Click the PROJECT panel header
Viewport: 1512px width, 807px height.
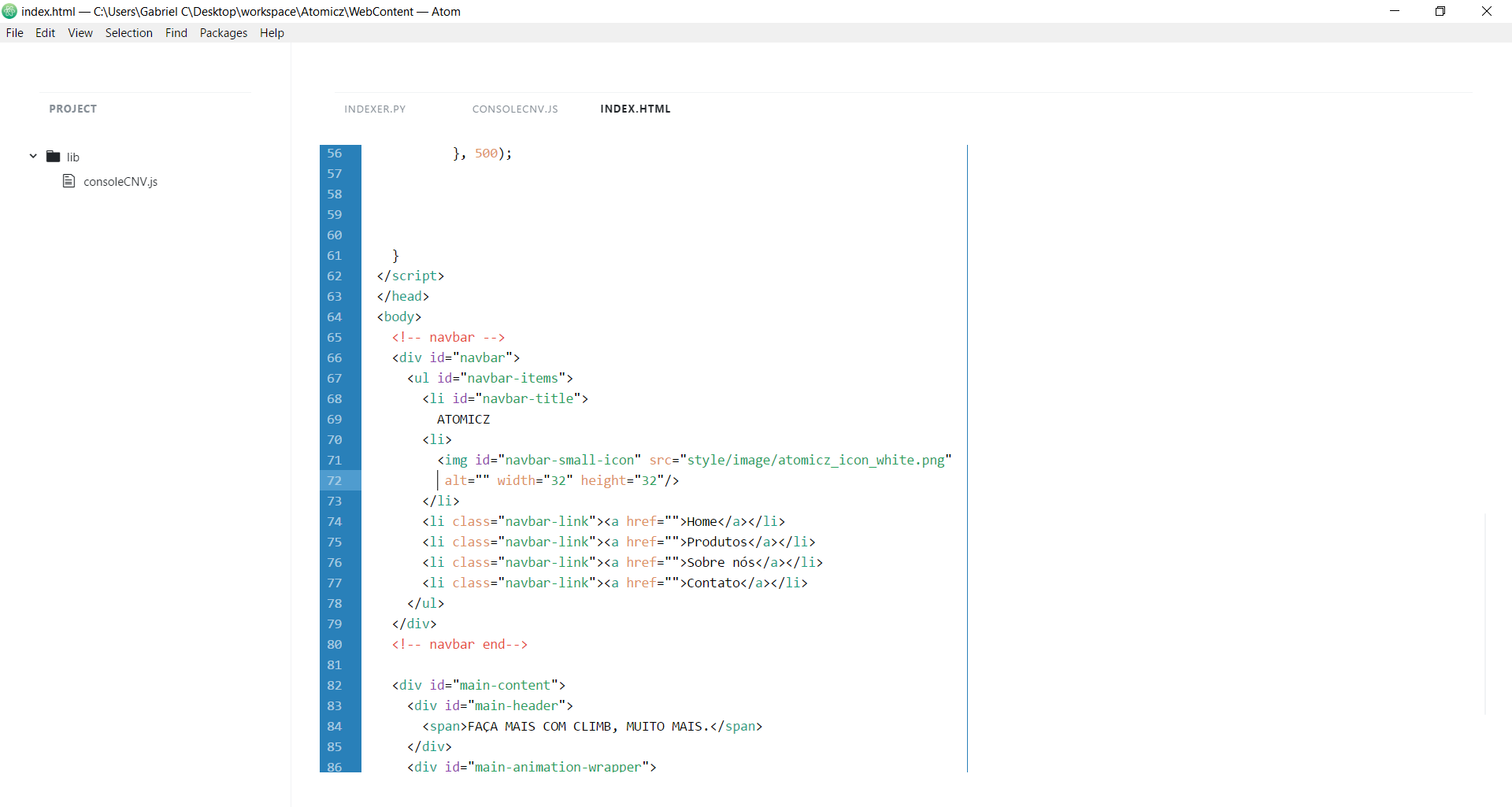coord(73,109)
